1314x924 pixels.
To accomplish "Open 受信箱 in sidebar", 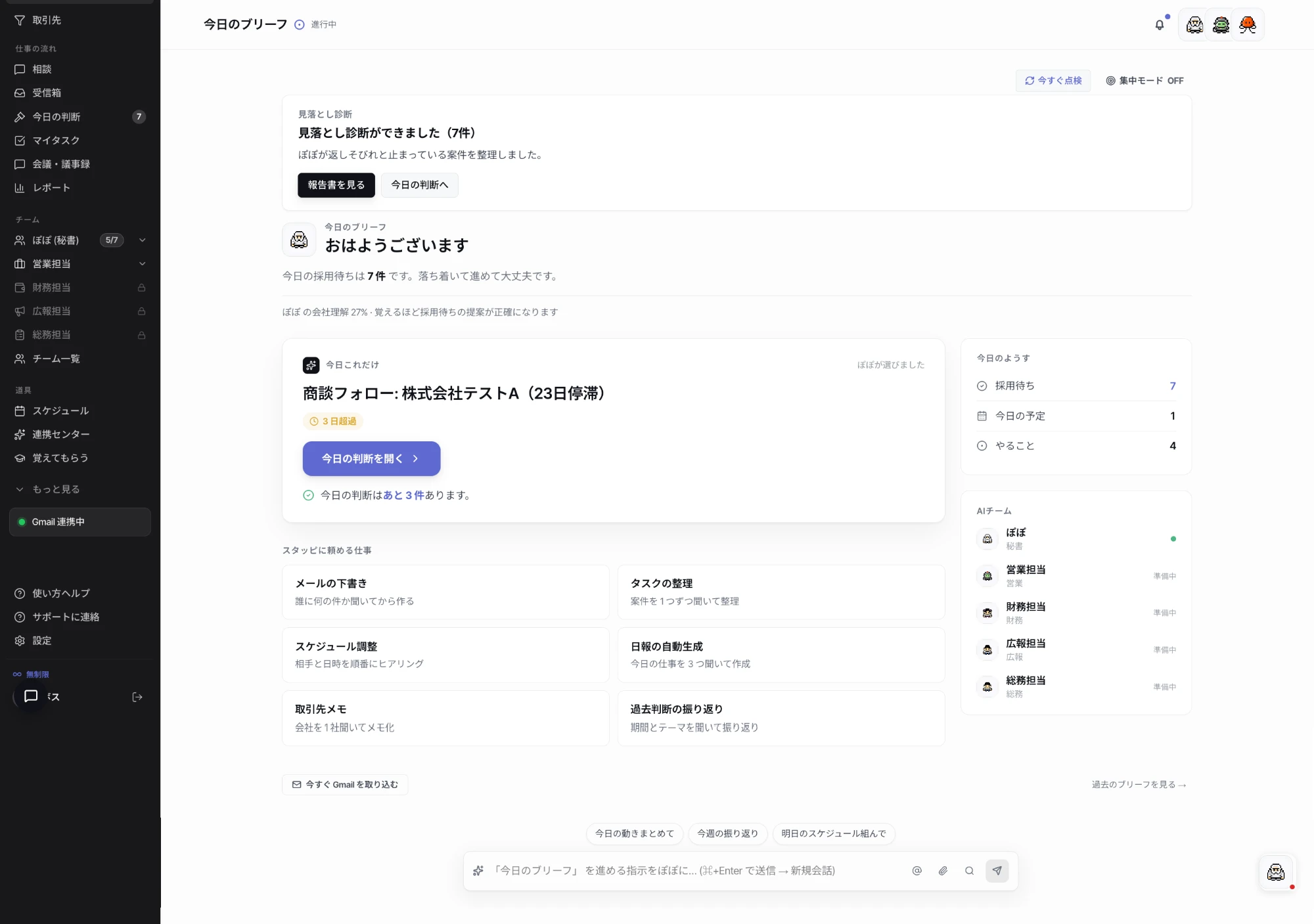I will [x=80, y=93].
